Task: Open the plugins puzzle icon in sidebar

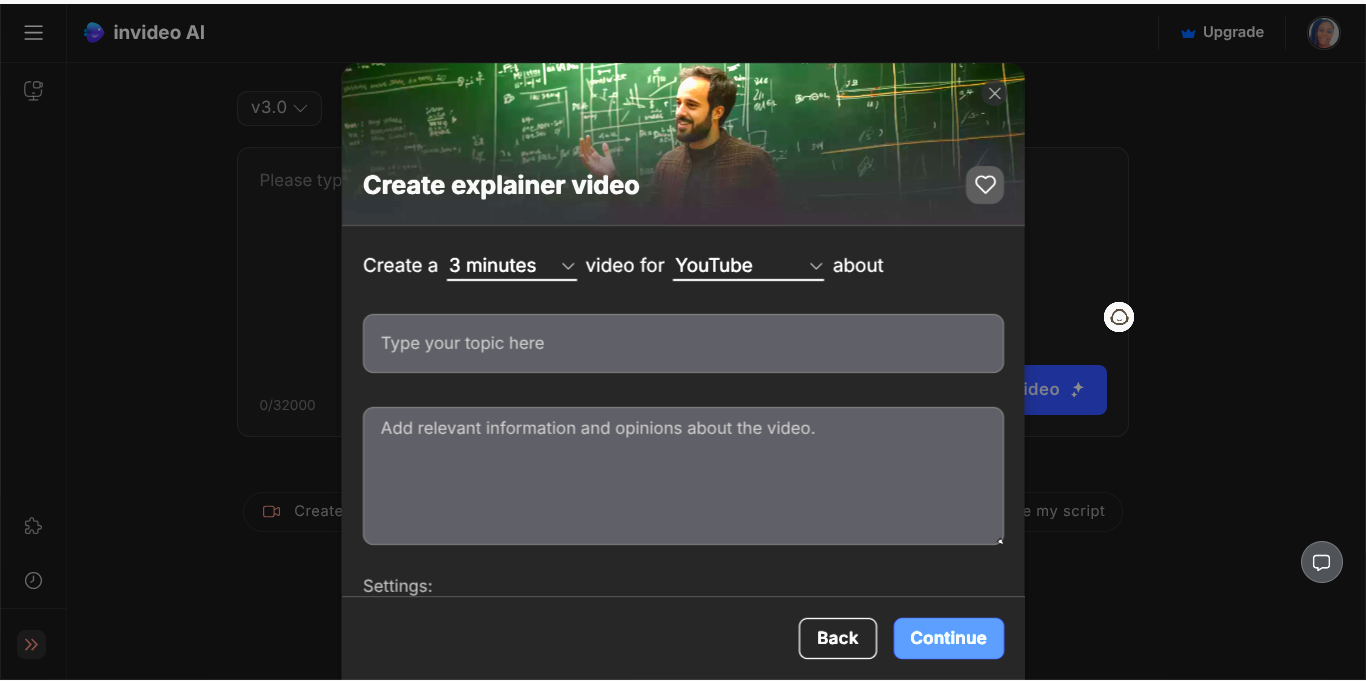Action: point(33,526)
